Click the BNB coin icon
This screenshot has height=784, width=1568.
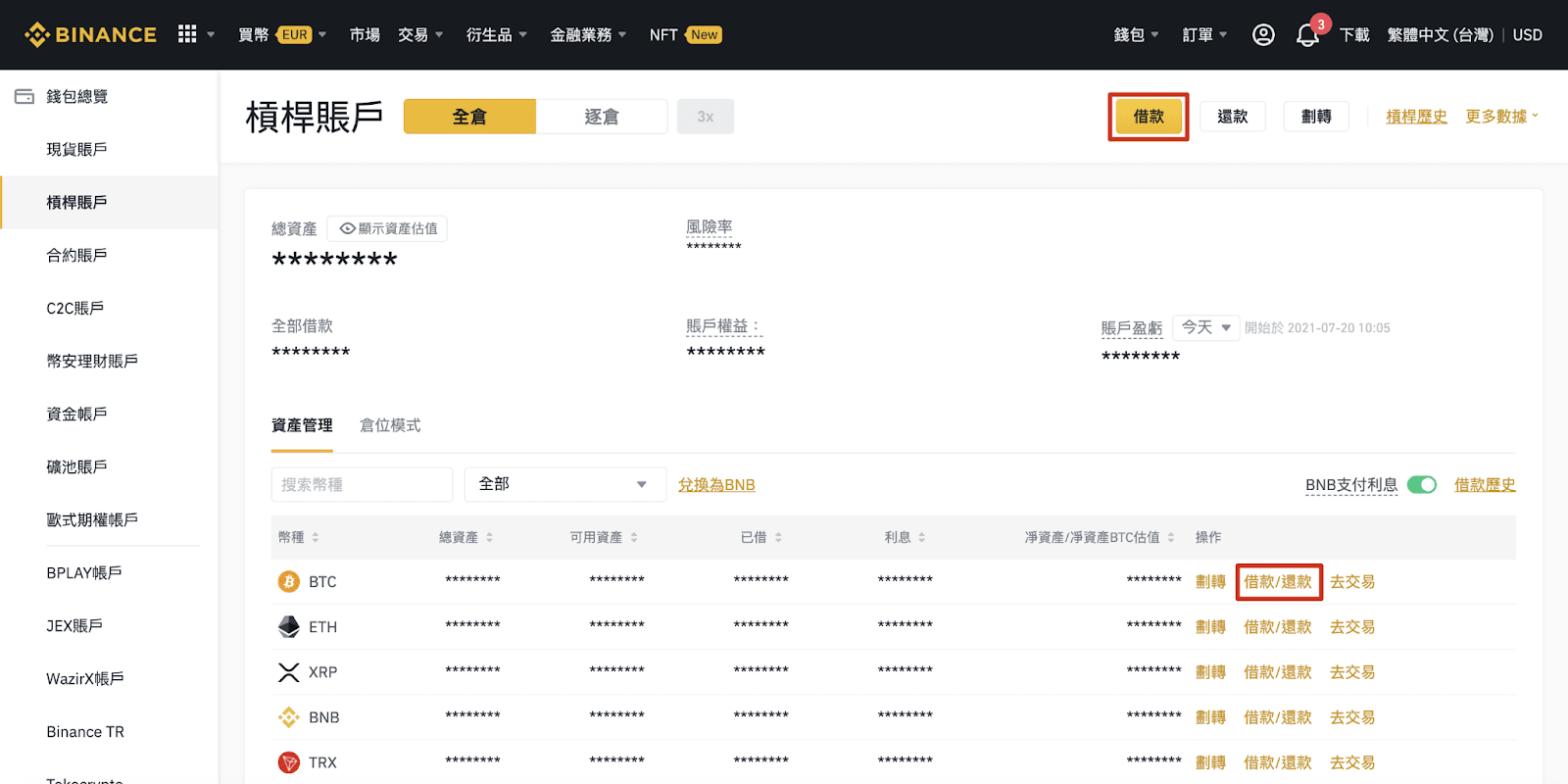pos(289,717)
